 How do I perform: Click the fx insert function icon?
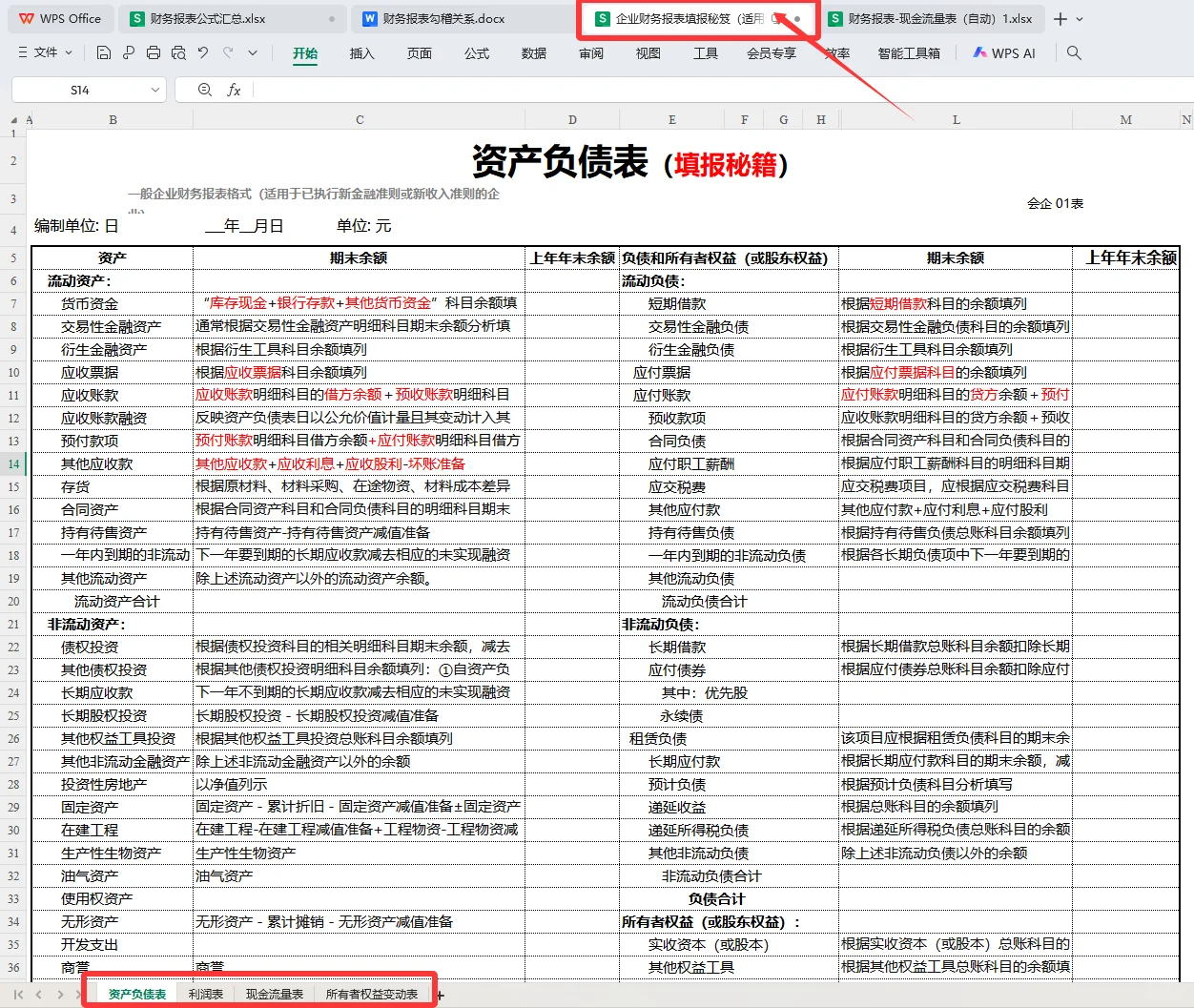pyautogui.click(x=234, y=90)
